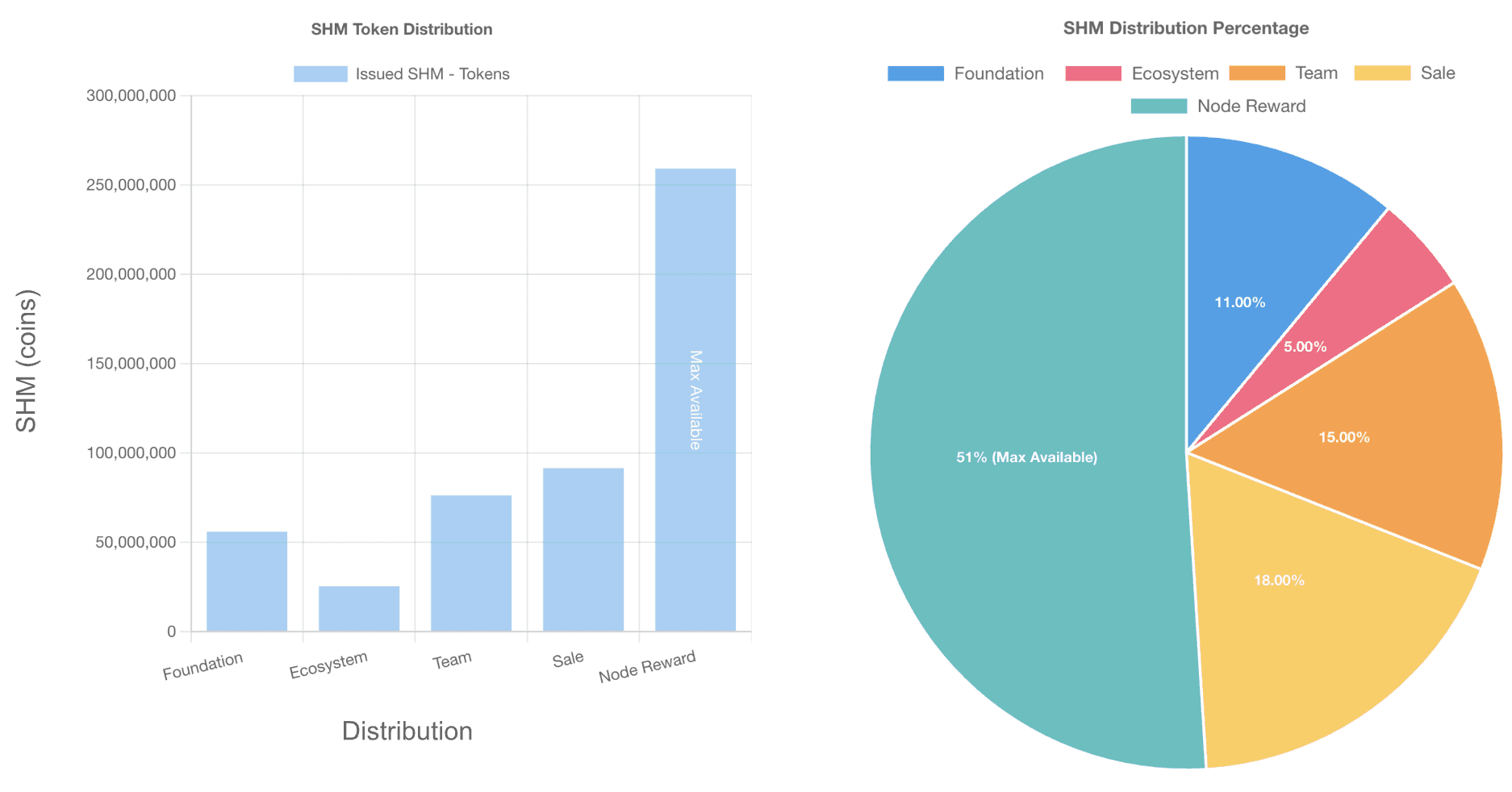Screen dimensions: 1512x792
Task: Toggle the Team orange legend swatch
Action: click(x=1257, y=73)
